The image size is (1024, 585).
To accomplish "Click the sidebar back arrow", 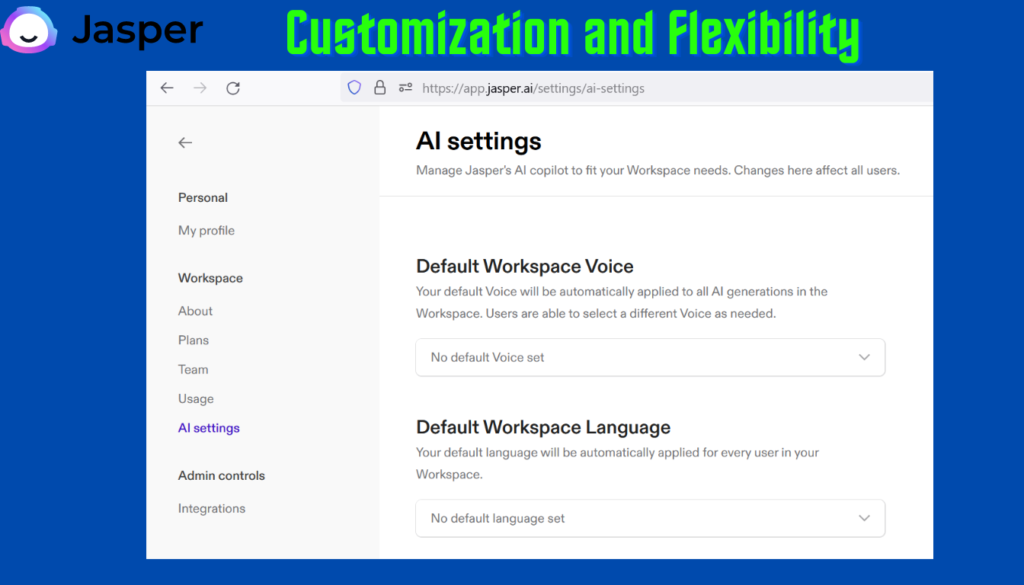I will click(x=185, y=142).
